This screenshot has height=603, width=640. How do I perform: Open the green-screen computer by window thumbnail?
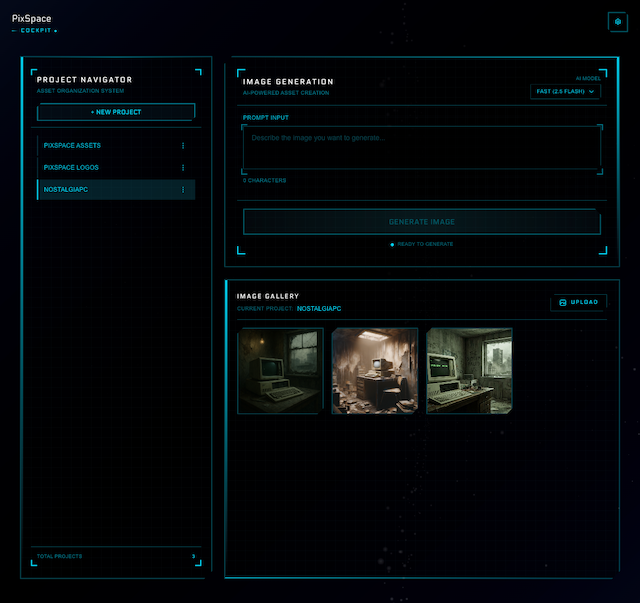tap(469, 371)
